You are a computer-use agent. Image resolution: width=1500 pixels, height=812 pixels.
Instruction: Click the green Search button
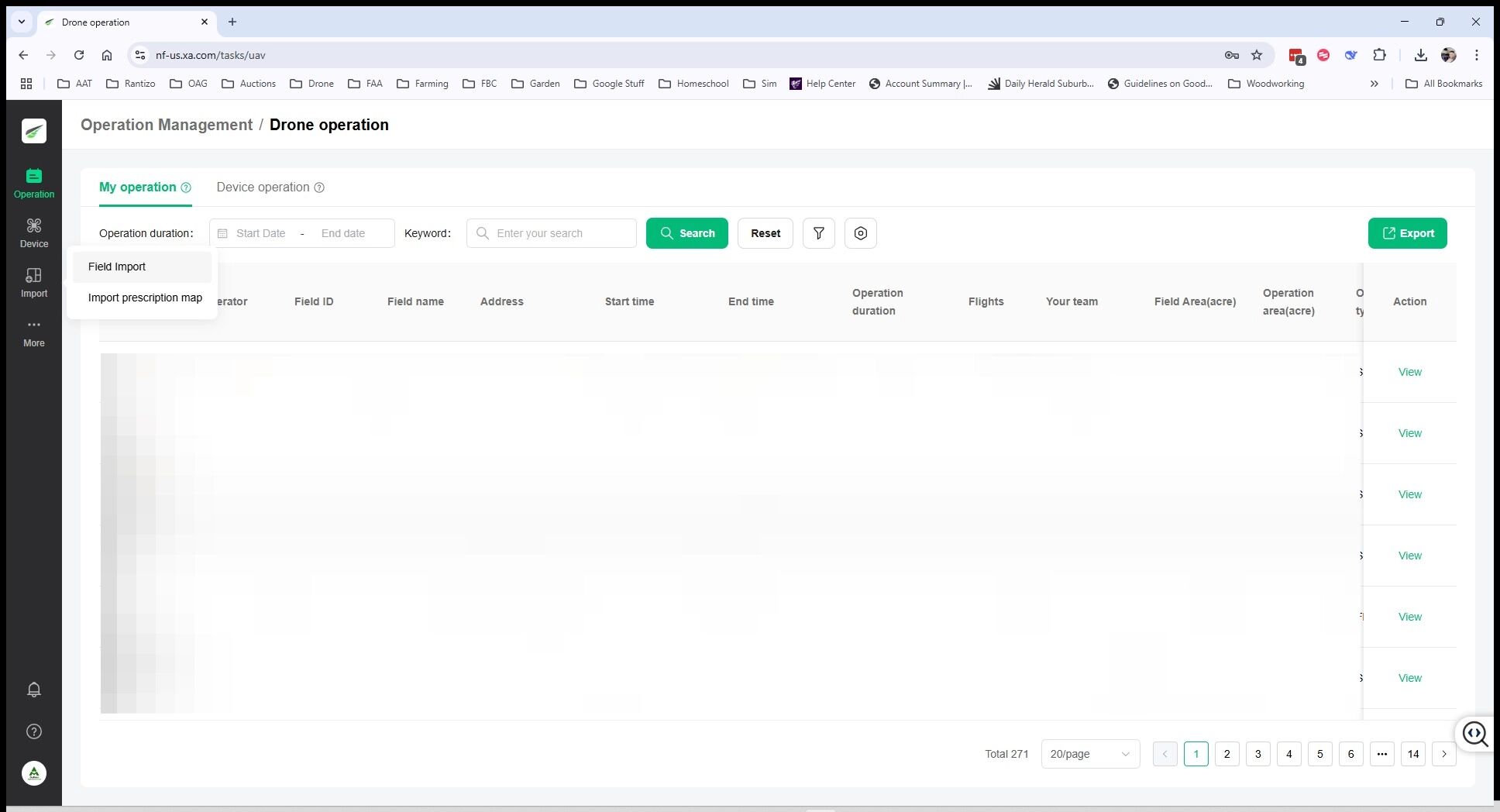pyautogui.click(x=687, y=233)
